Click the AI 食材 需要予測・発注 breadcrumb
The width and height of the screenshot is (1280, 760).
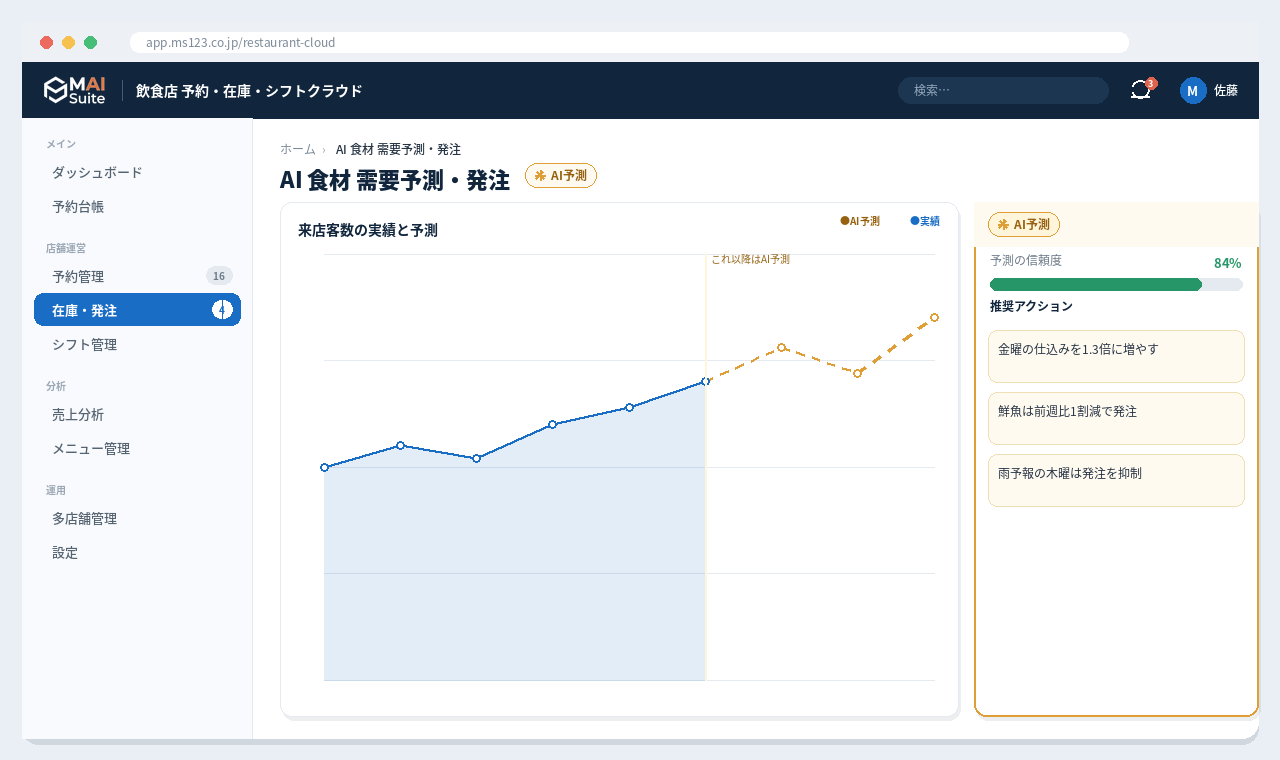click(398, 149)
